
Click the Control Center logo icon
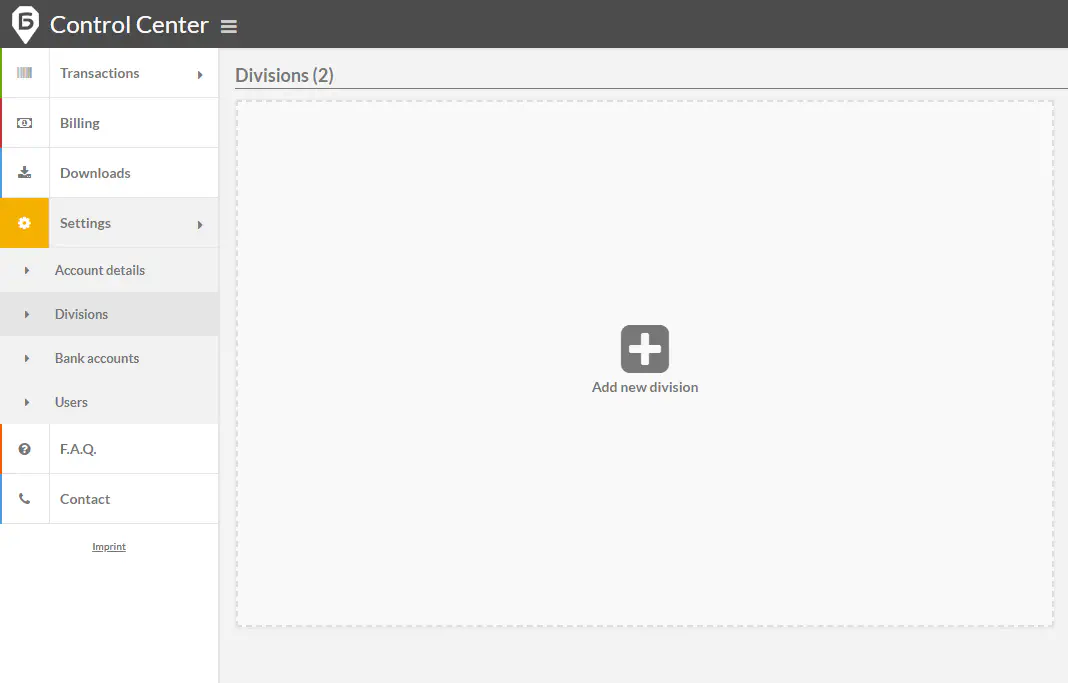(25, 24)
